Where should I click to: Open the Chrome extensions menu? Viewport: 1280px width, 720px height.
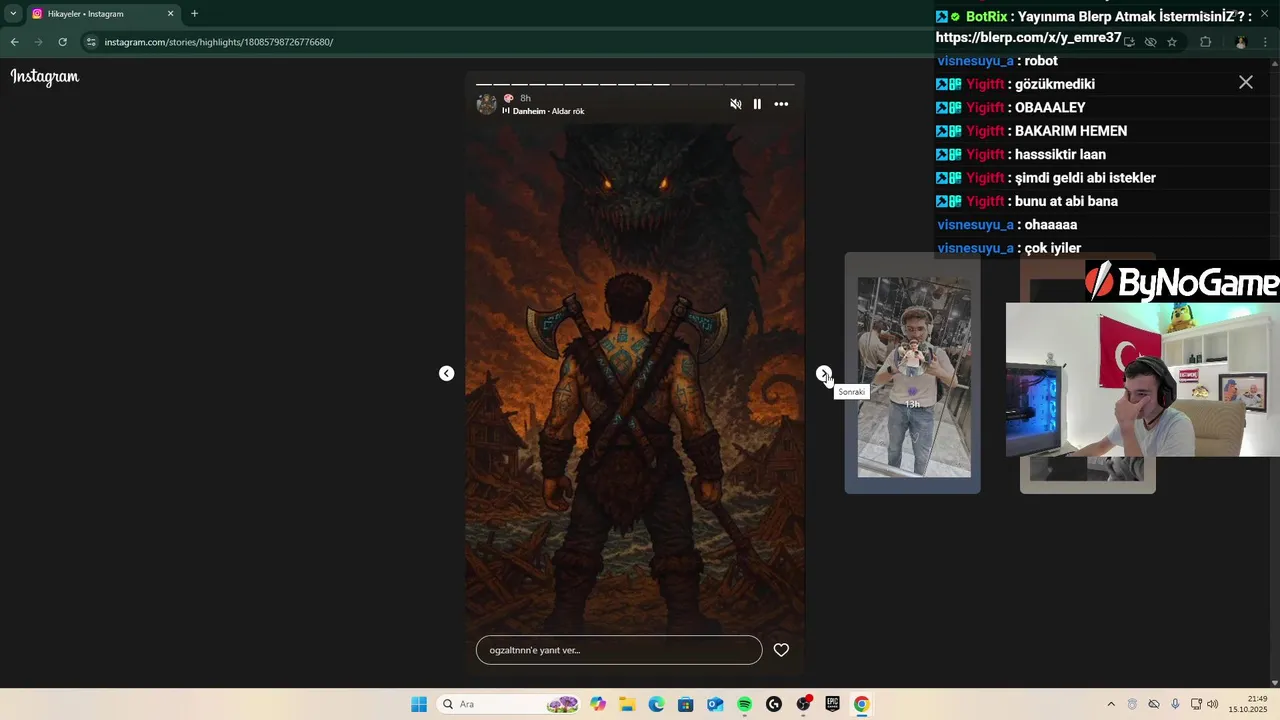point(1205,42)
